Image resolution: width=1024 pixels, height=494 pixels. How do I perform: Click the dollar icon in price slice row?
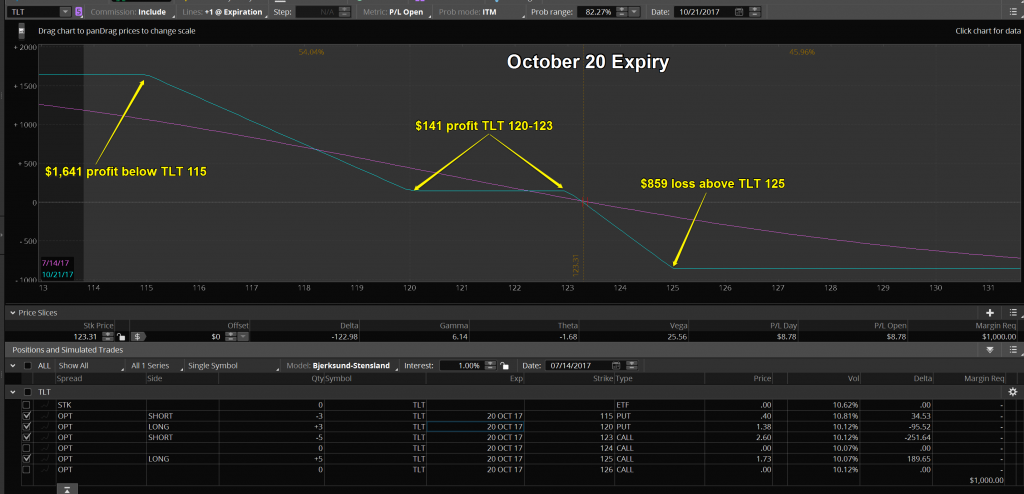point(137,338)
